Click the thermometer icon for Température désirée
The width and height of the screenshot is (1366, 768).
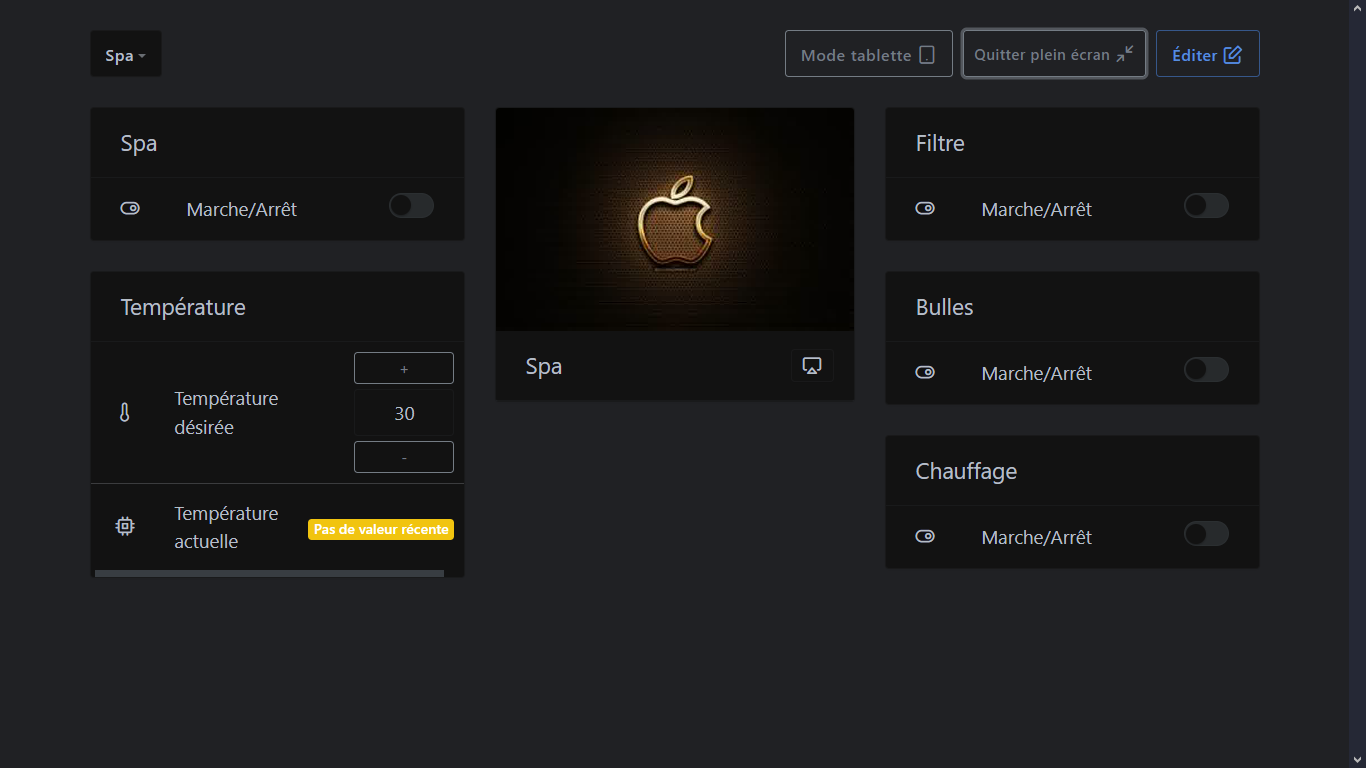tap(125, 412)
